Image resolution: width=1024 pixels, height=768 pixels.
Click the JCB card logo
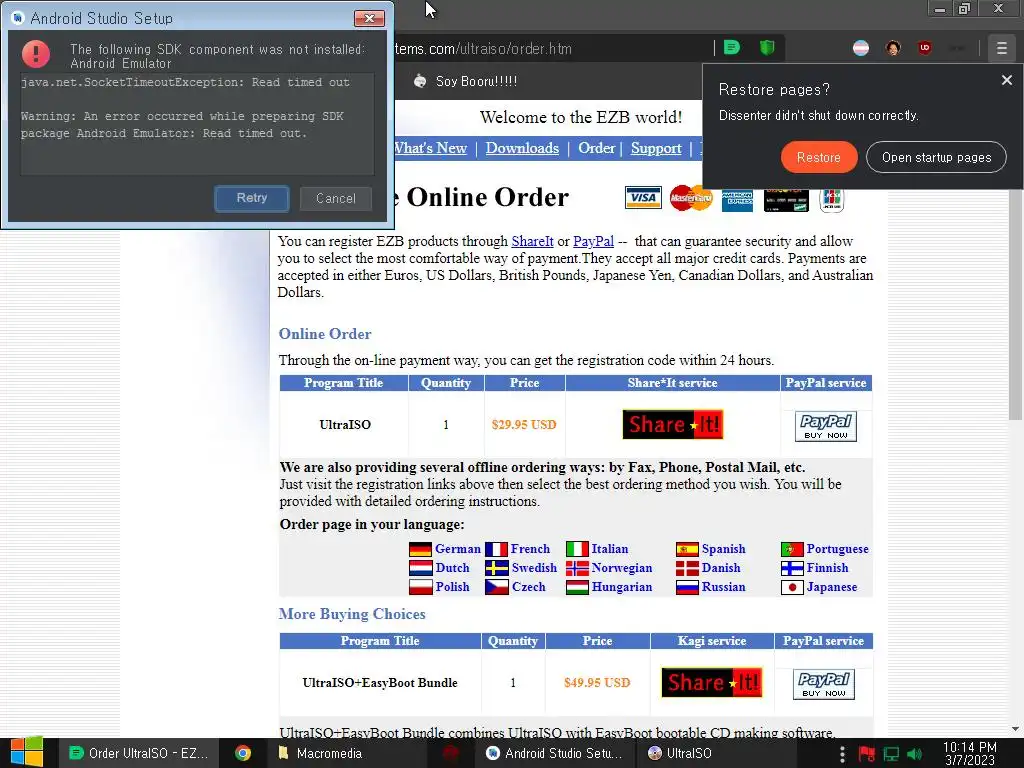click(x=831, y=199)
